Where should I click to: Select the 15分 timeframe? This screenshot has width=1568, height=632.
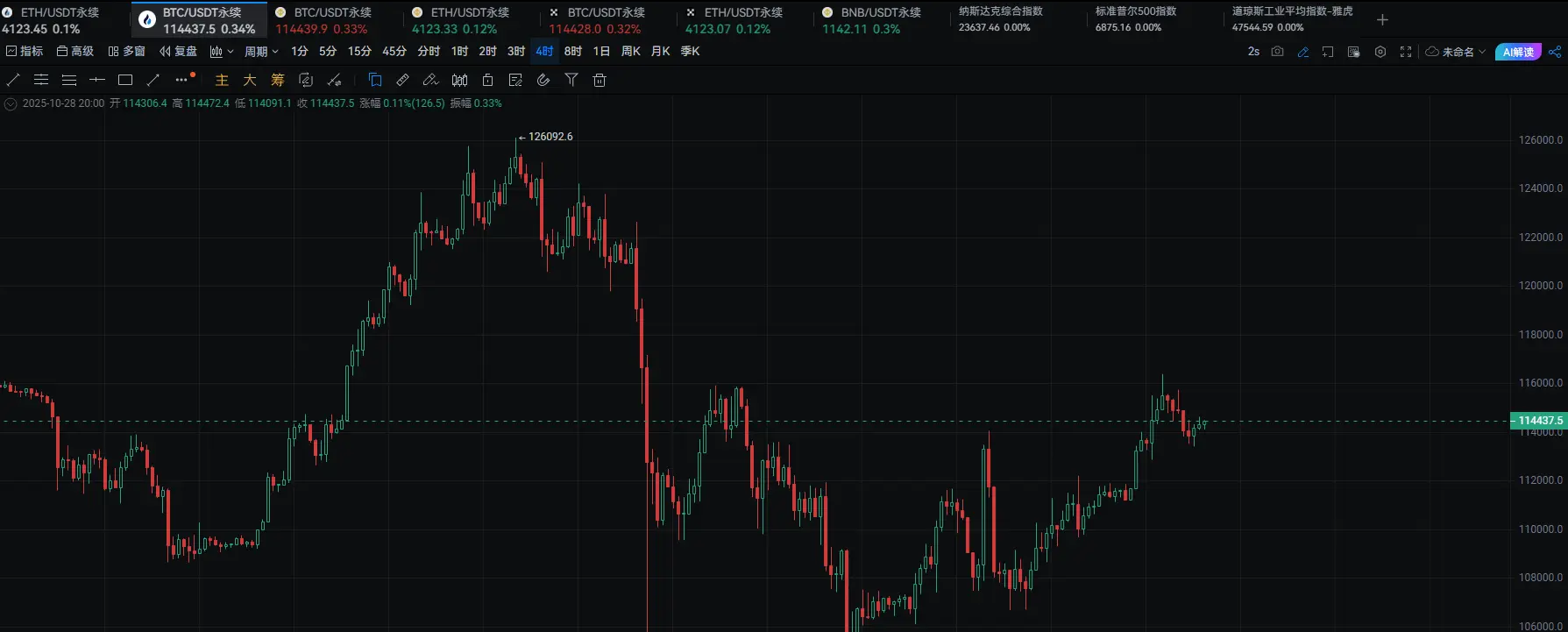[x=359, y=52]
